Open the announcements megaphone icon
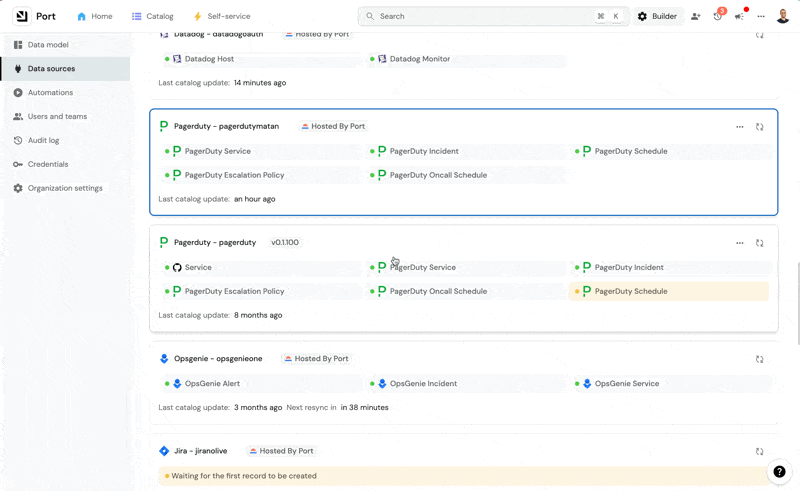Viewport: 800px width, 491px height. (739, 16)
